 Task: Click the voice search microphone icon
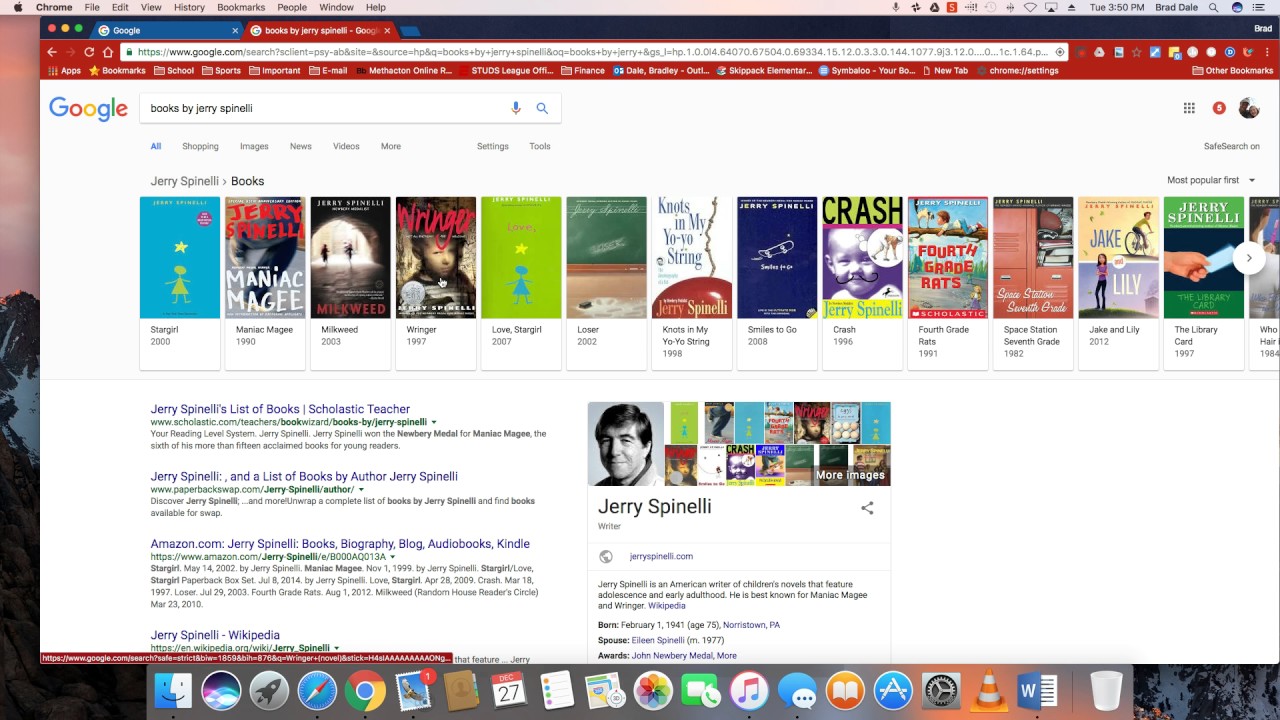[516, 108]
